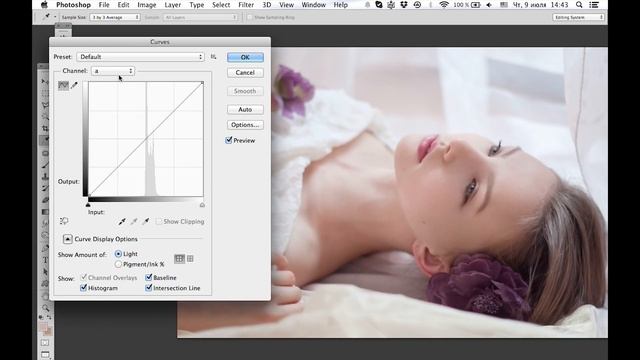The image size is (640, 360).
Task: Click the portrait photo canvas
Action: (439, 192)
